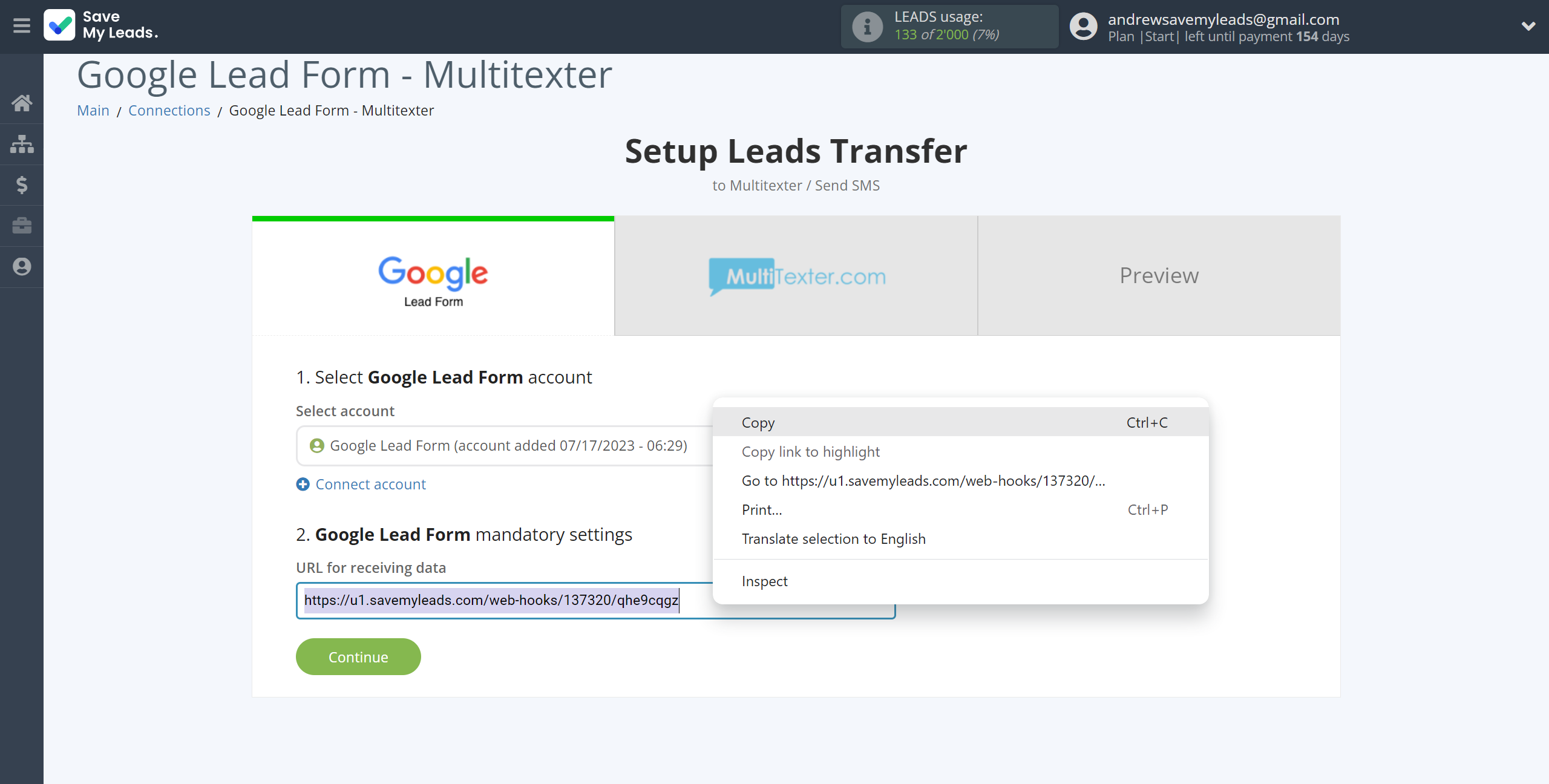Select Translate selection to English
This screenshot has height=784, width=1549.
point(832,538)
